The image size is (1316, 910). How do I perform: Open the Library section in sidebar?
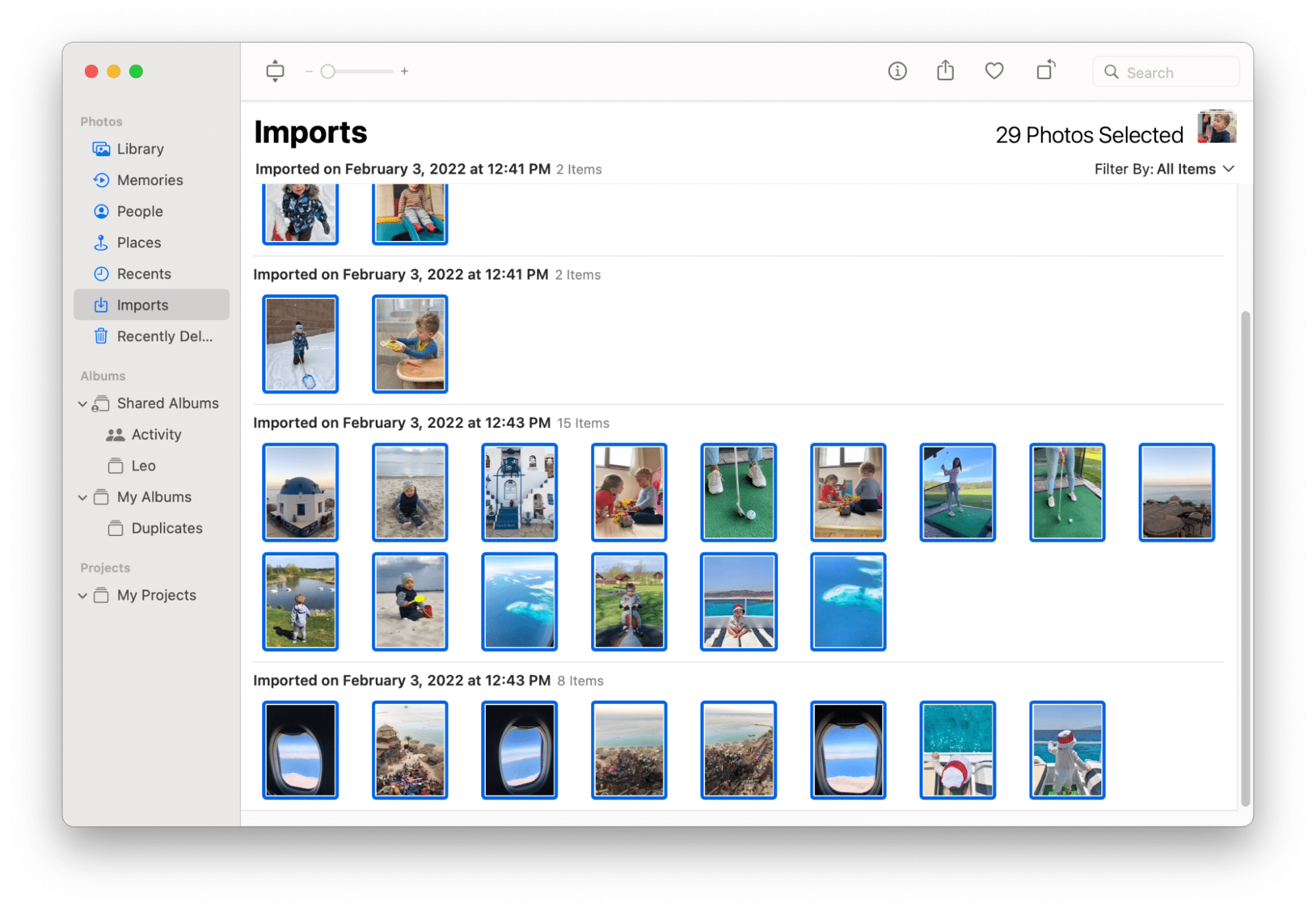(140, 148)
